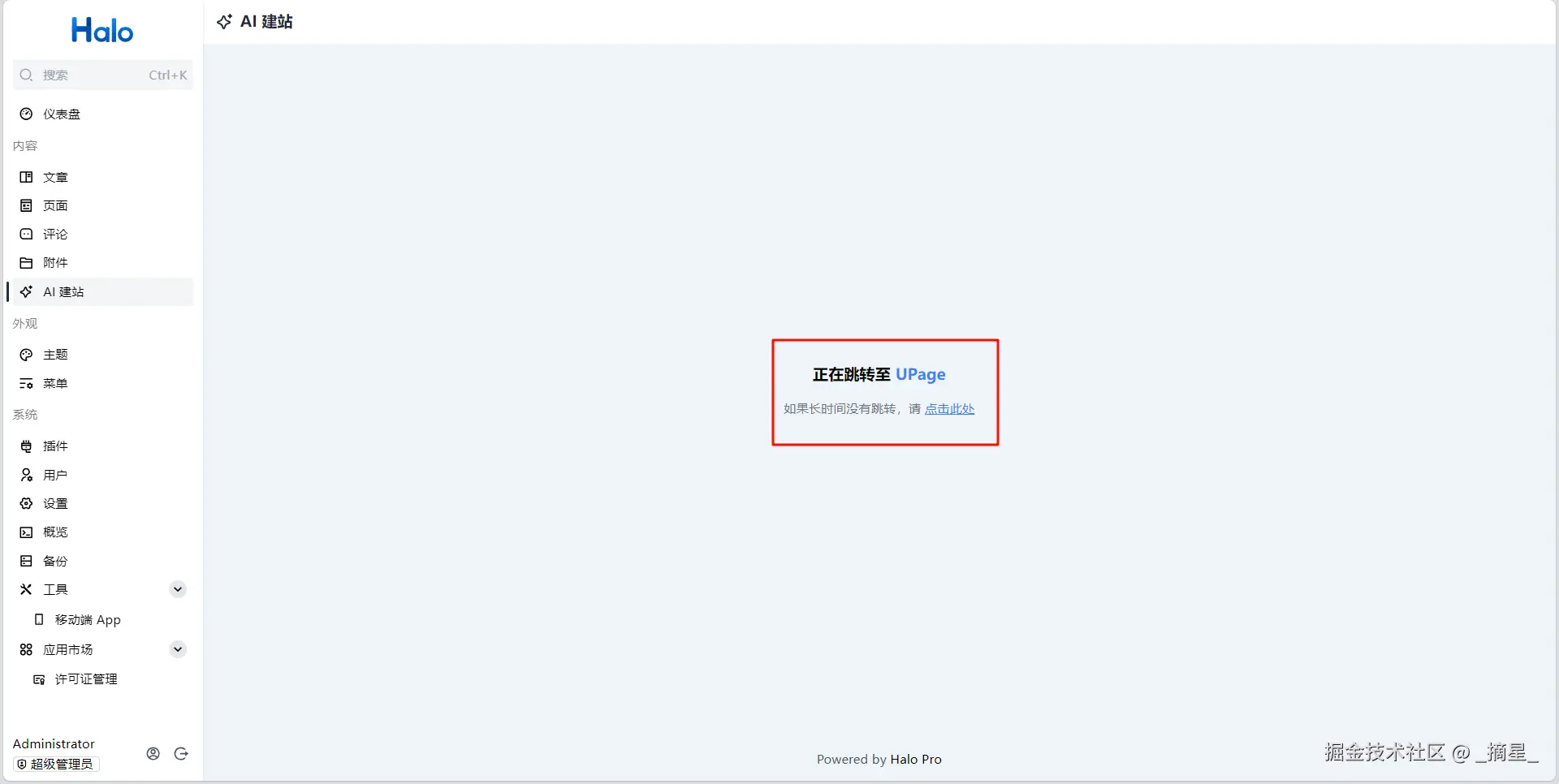Click the 页面 pages icon
This screenshot has width=1559, height=784.
26,205
